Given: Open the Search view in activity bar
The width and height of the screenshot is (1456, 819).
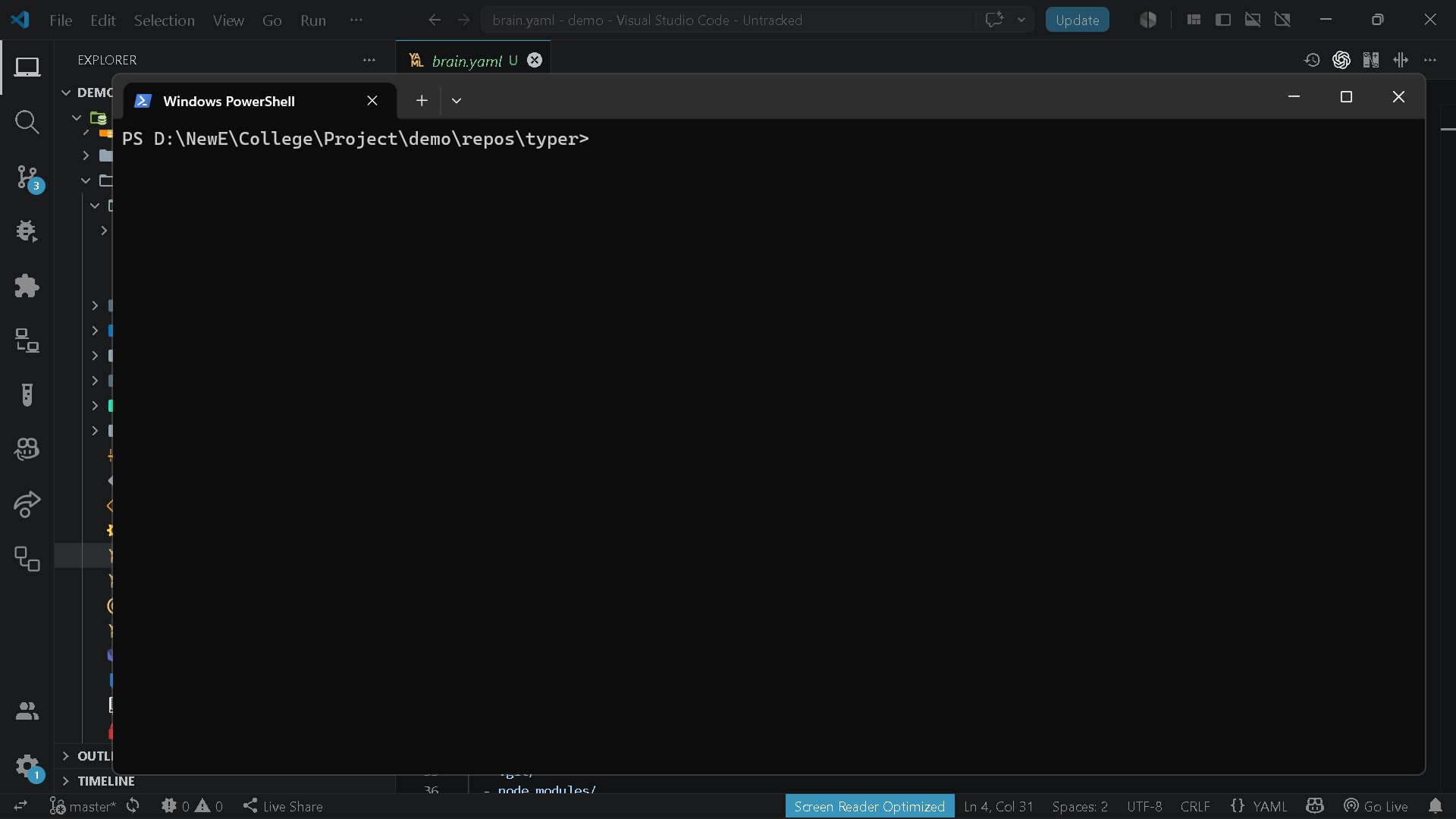Looking at the screenshot, I should 27,121.
